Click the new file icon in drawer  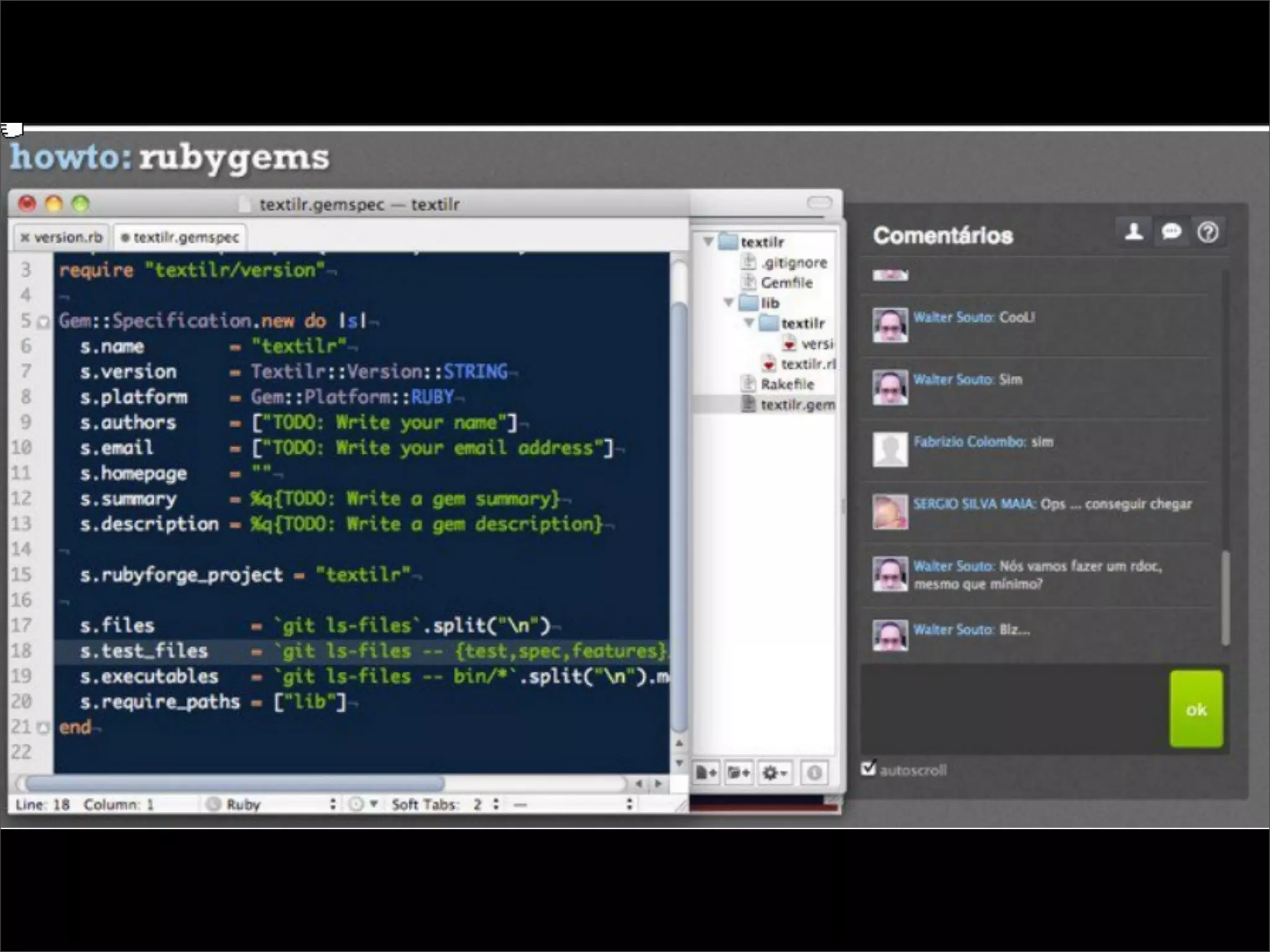[x=706, y=772]
